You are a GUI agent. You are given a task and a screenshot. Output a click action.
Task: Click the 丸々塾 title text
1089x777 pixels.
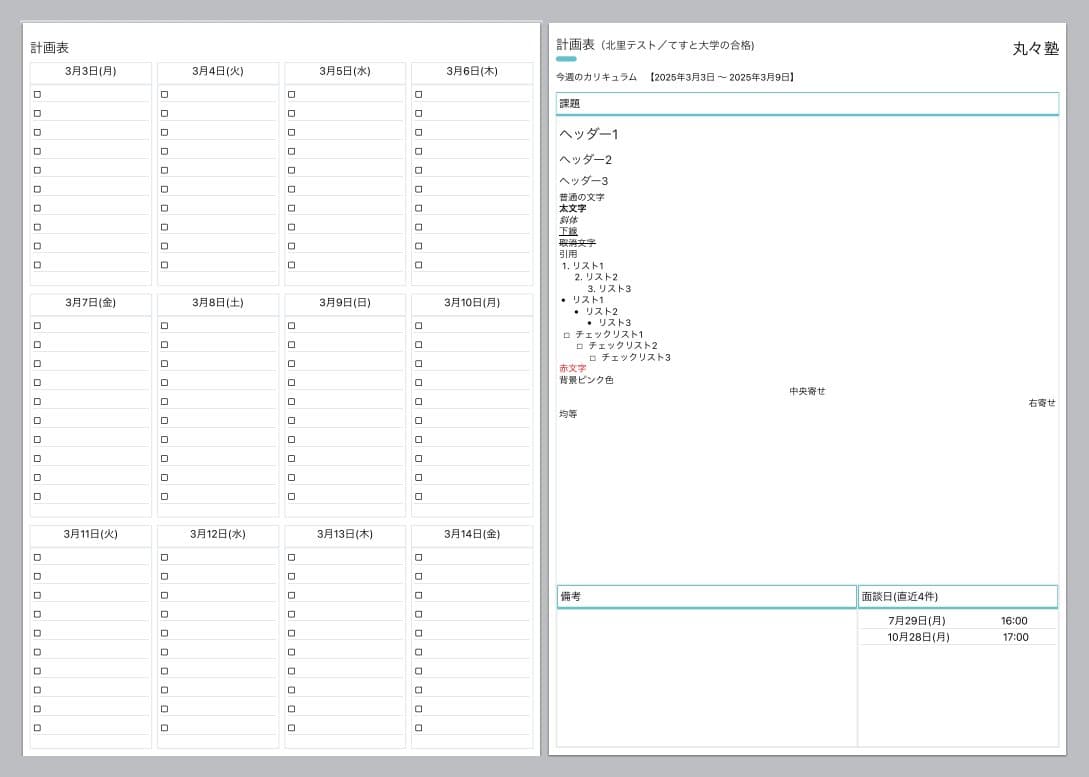[1035, 49]
